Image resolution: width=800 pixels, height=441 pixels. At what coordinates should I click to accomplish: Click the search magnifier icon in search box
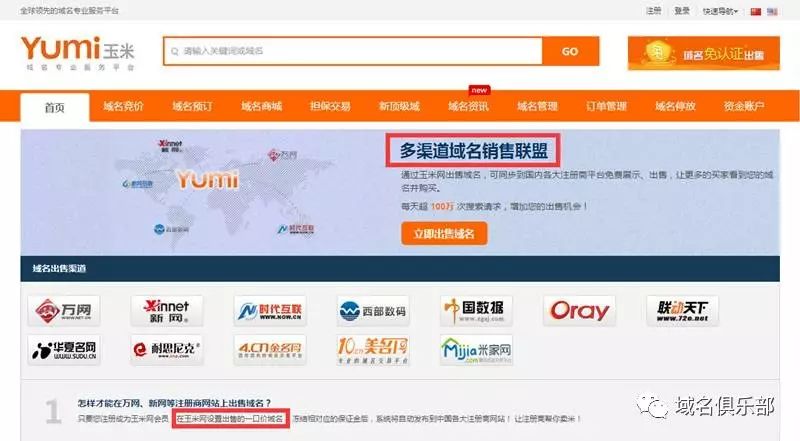(174, 52)
